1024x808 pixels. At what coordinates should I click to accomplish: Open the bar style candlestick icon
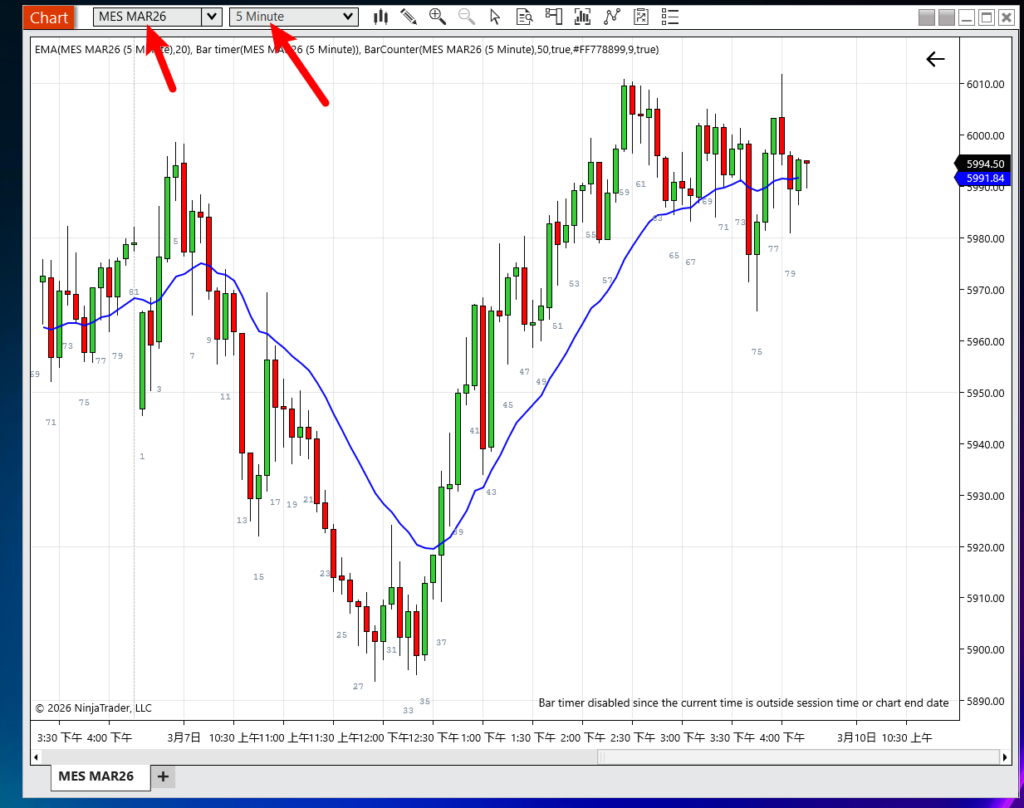(x=381, y=17)
